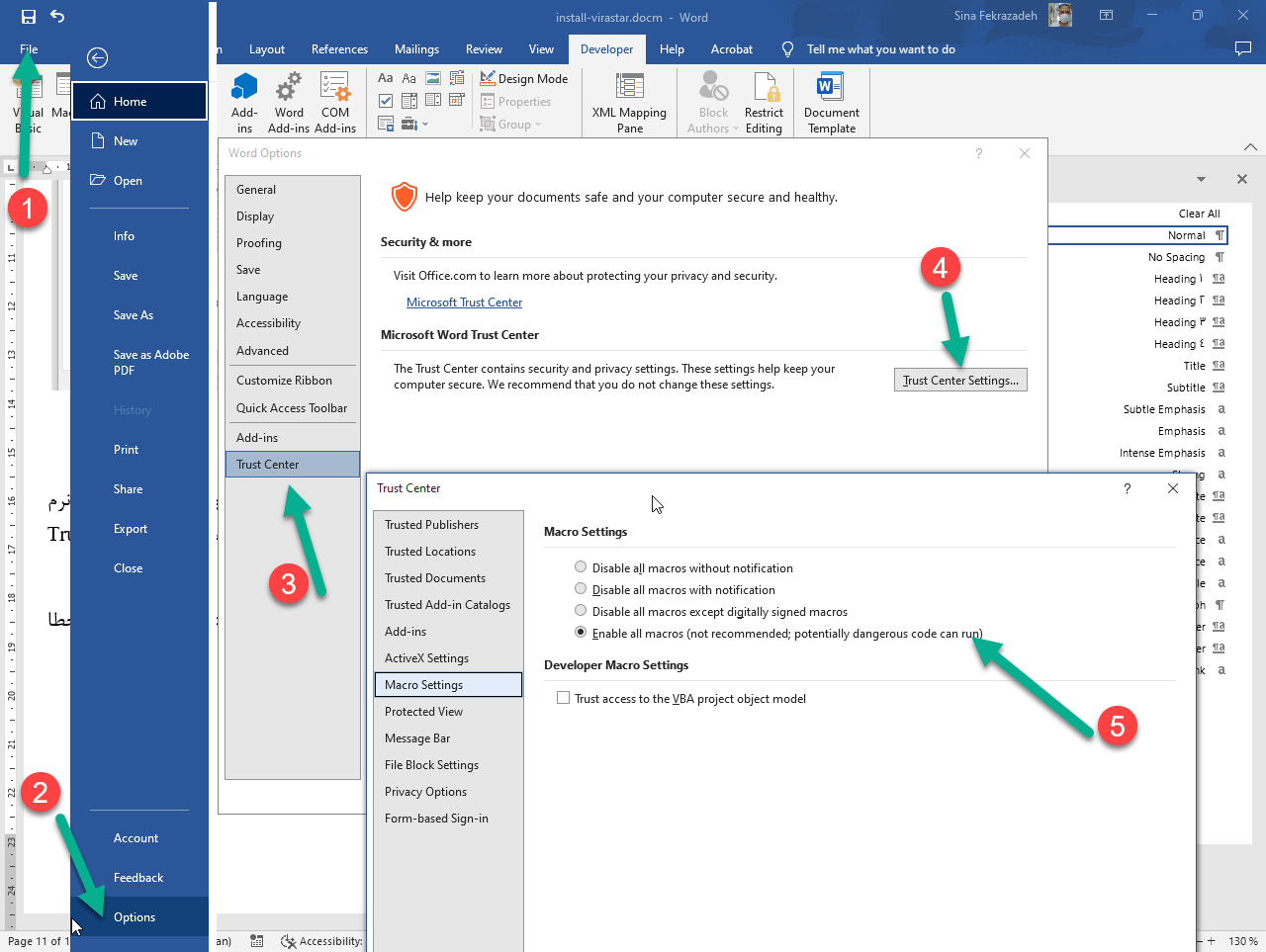1266x952 pixels.
Task: Open the Microsoft Trust Center link
Action: click(464, 303)
